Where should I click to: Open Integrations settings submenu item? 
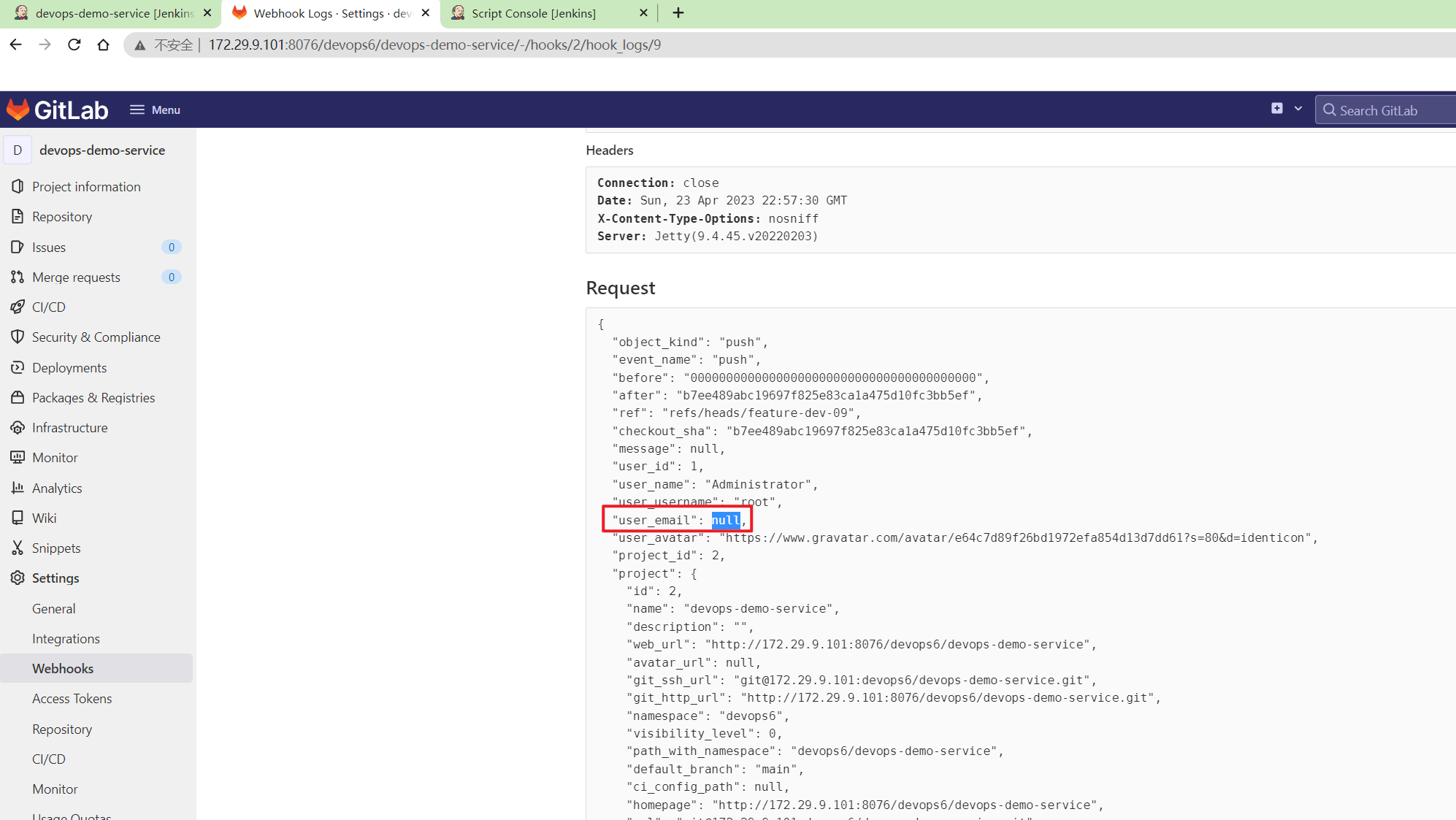coord(66,639)
